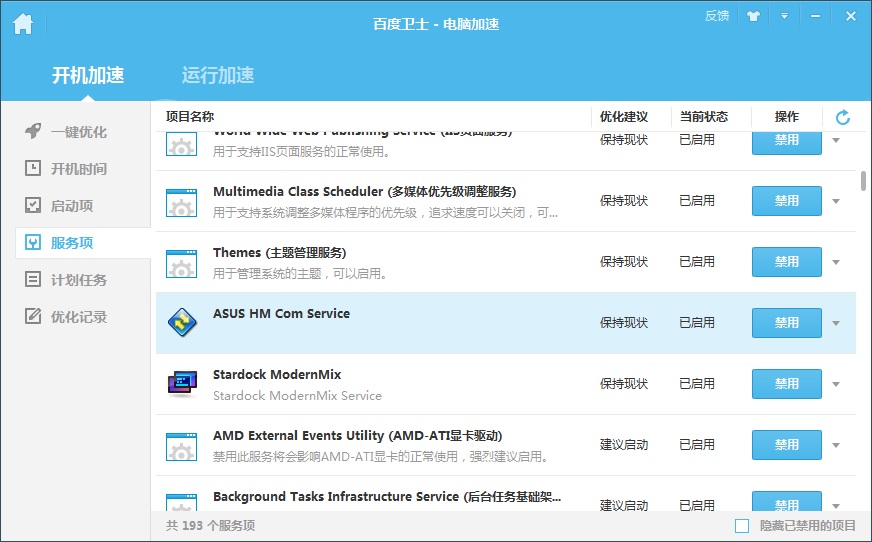Click the AMD External Events Utility icon
The image size is (872, 542).
tap(181, 447)
